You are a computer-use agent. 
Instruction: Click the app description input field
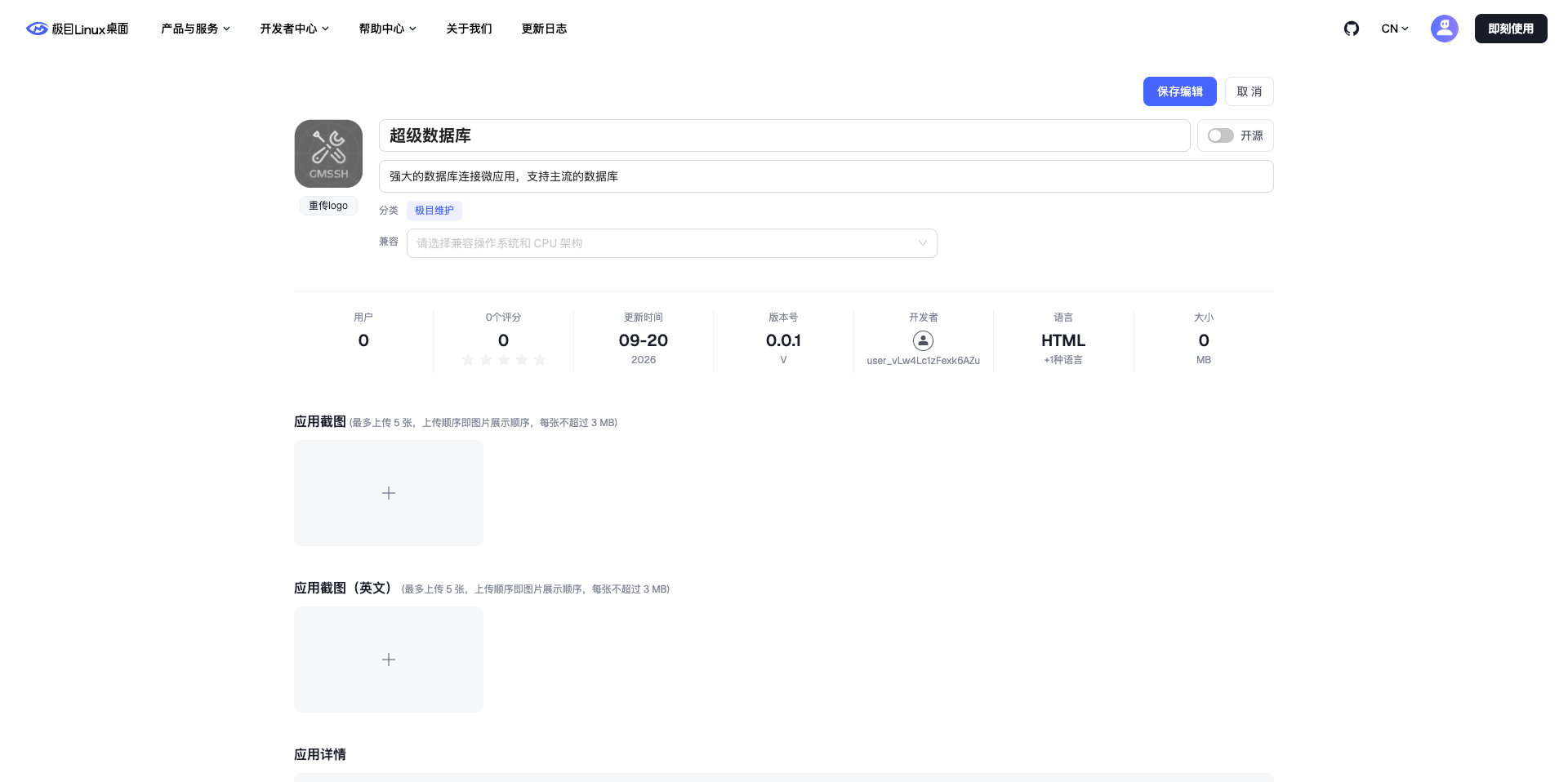826,176
